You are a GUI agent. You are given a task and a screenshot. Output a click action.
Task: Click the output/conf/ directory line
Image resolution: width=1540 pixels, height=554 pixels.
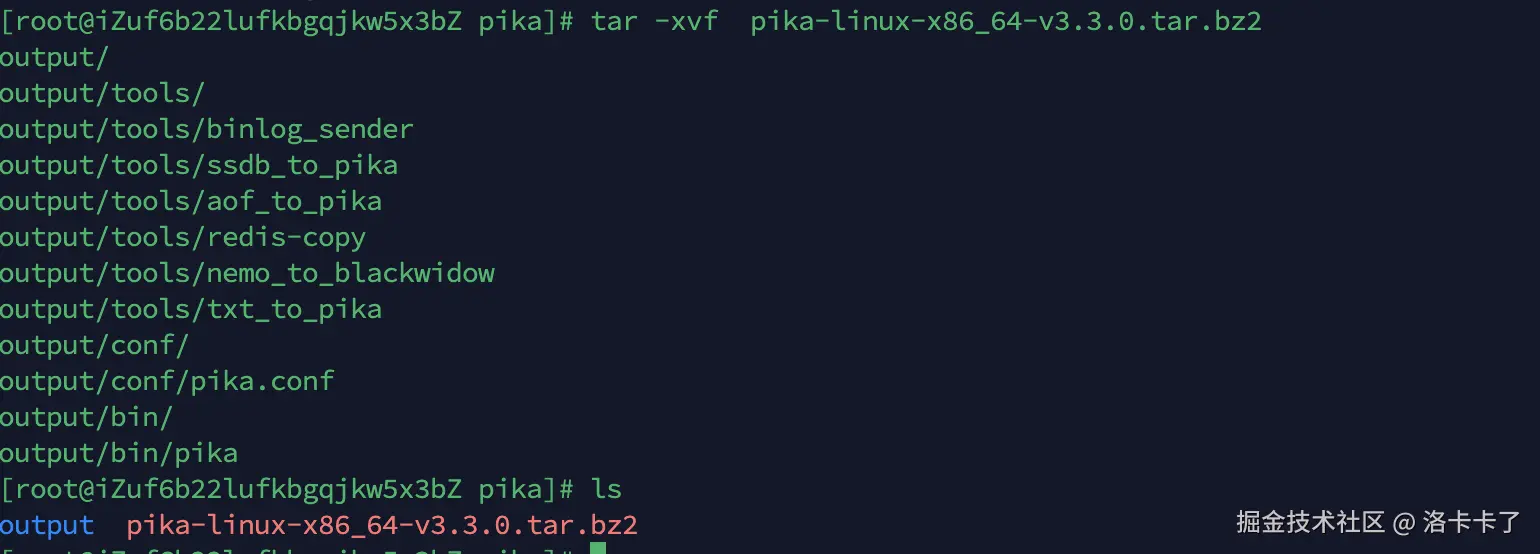pyautogui.click(x=94, y=345)
